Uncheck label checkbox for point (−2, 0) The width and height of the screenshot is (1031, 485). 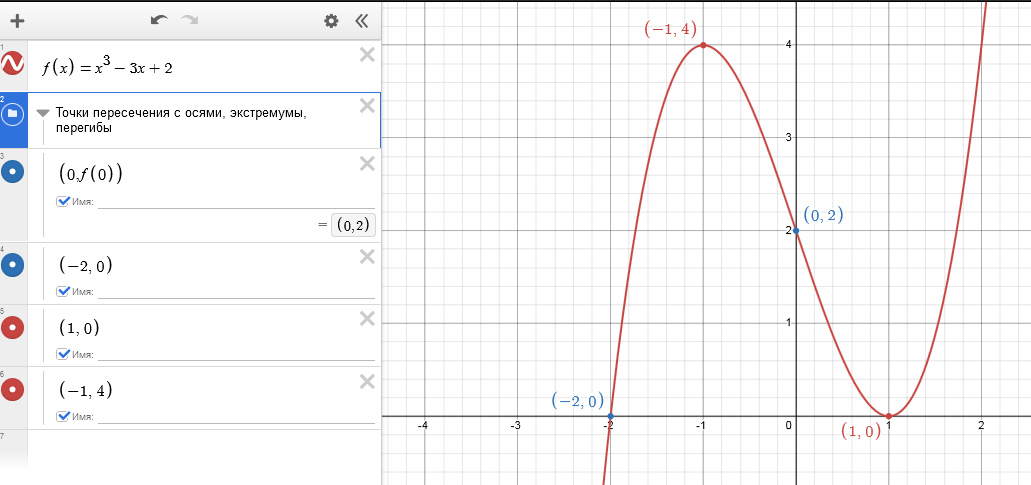pos(64,292)
